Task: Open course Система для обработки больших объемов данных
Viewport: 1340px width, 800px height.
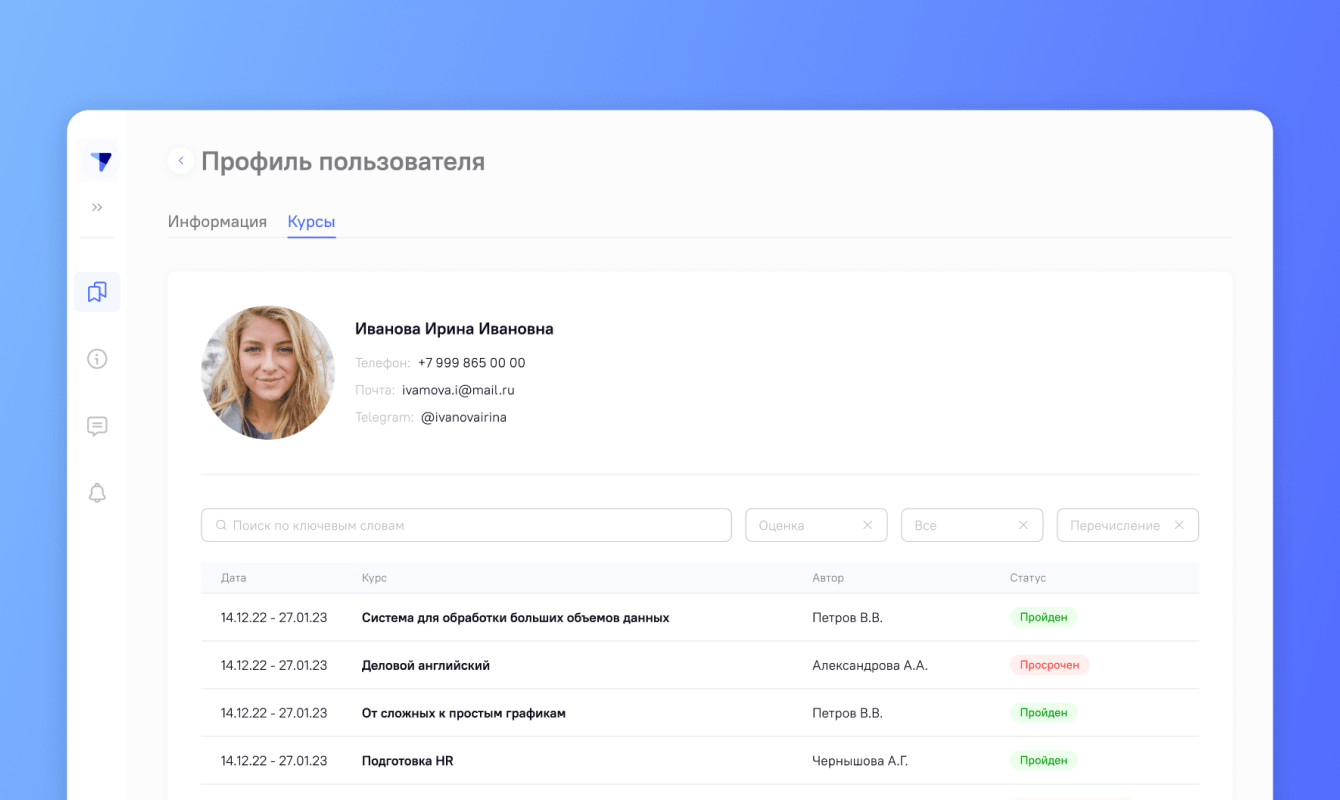Action: pos(515,618)
